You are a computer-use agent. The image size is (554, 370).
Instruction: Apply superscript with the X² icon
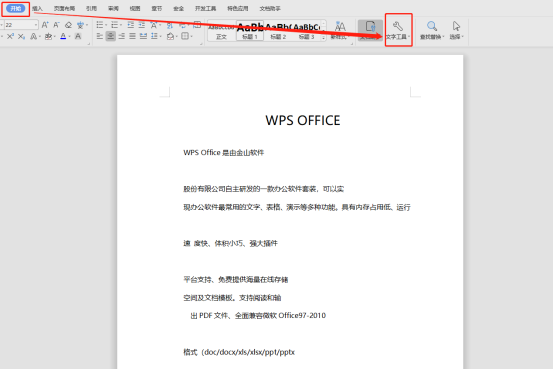click(10, 36)
